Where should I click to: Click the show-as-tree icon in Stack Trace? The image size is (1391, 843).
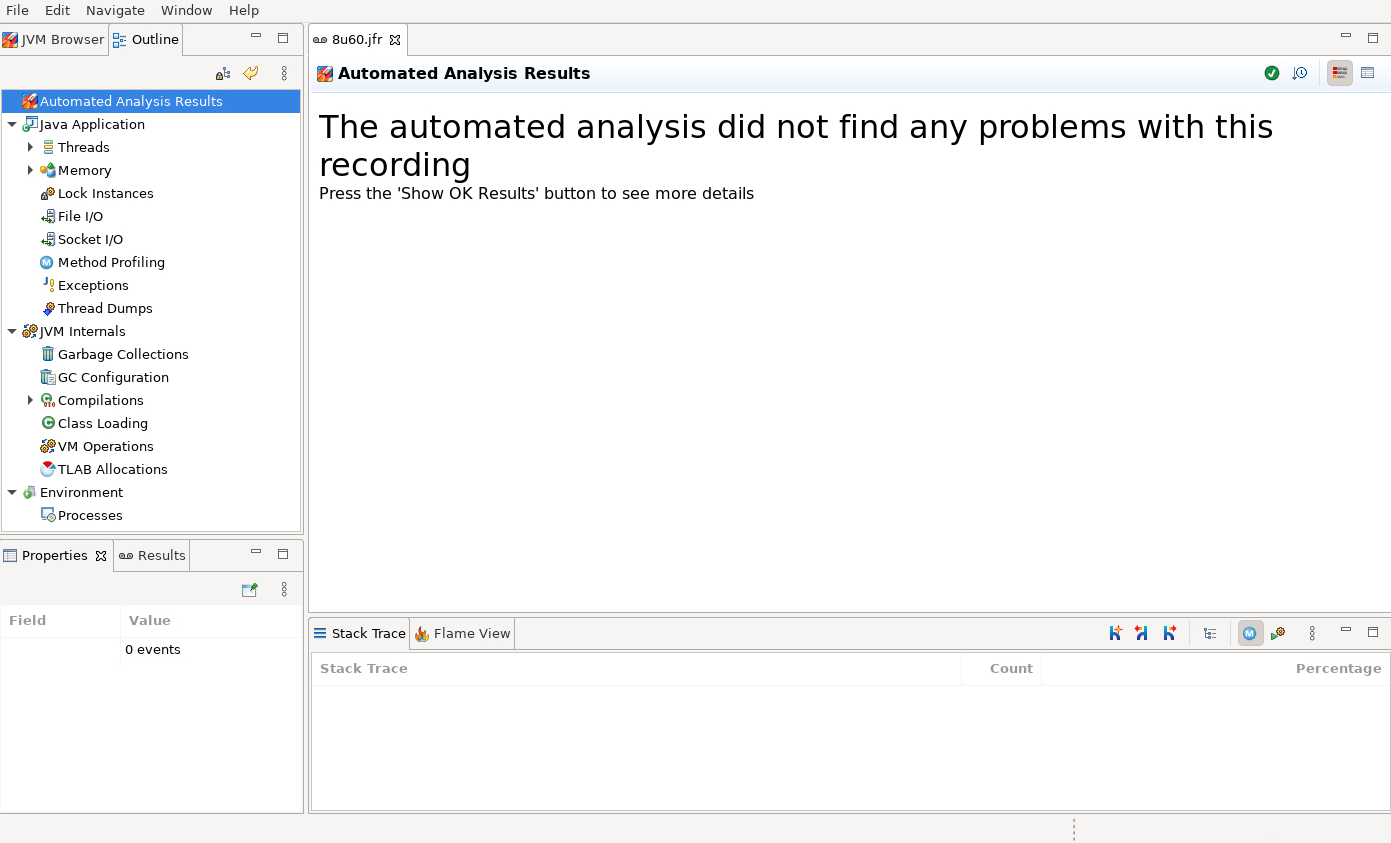1210,633
